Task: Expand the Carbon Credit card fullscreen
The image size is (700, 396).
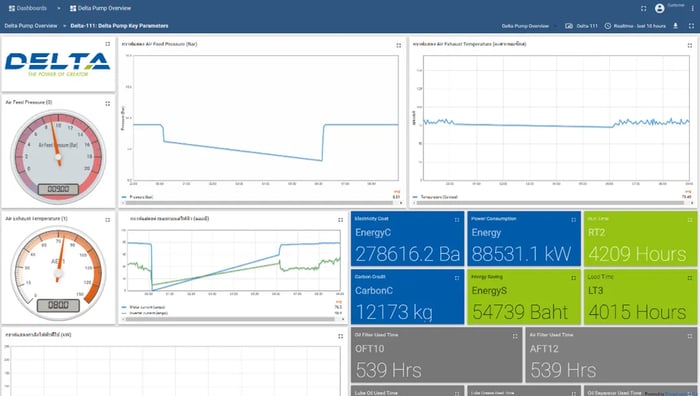Action: coord(457,278)
